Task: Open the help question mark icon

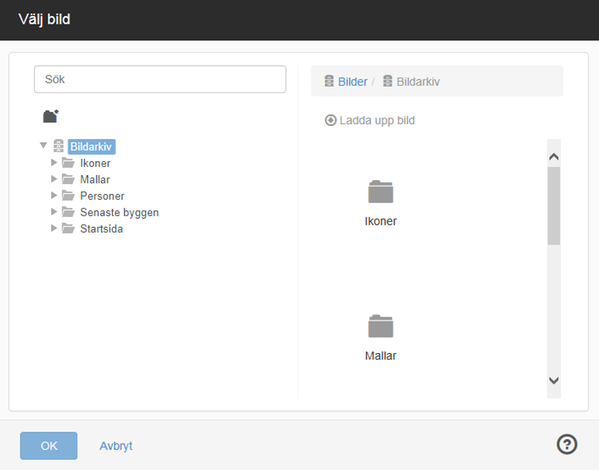Action: [567, 444]
